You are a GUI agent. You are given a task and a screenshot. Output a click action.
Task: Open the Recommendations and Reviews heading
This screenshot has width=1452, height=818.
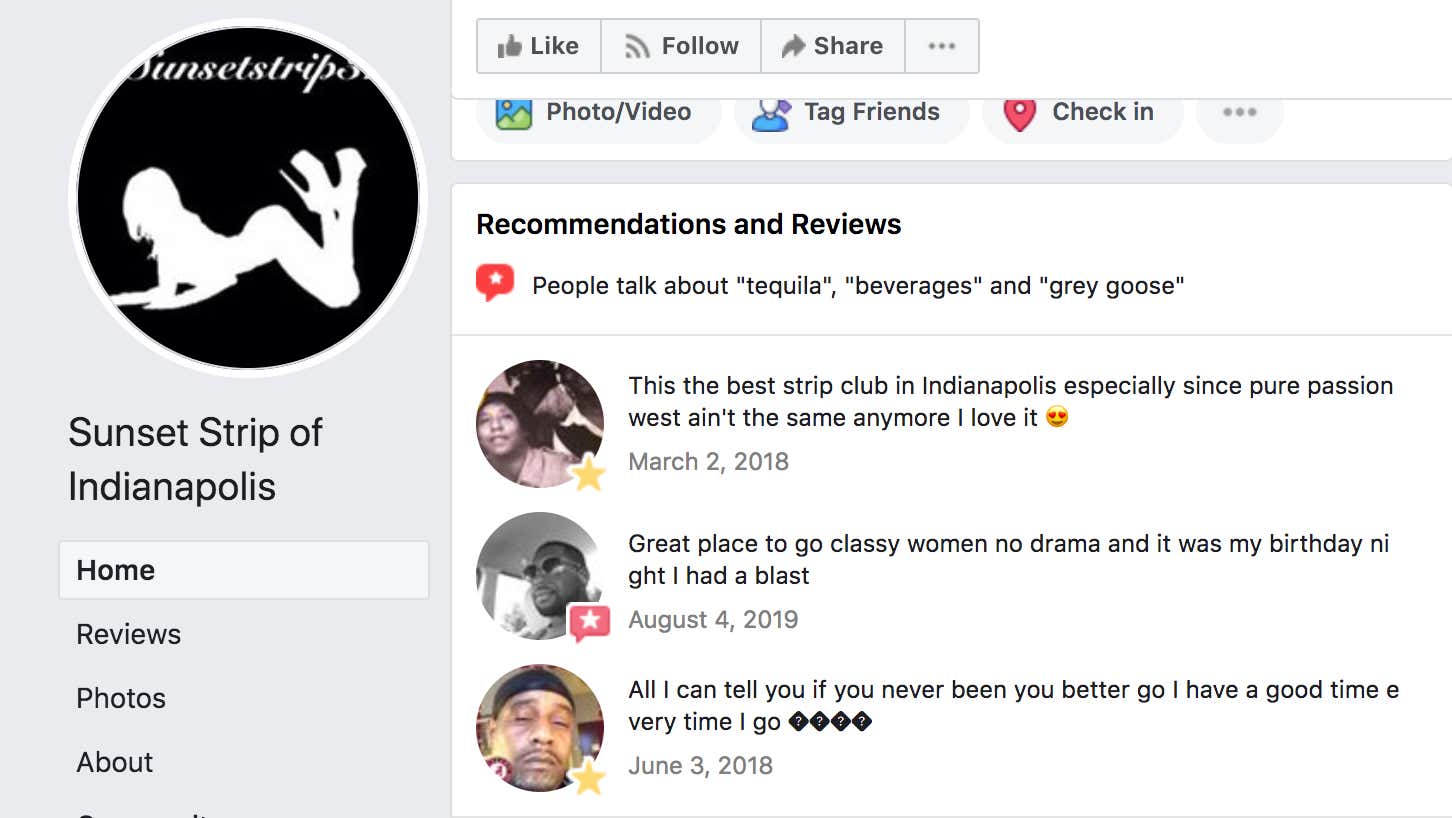(689, 224)
